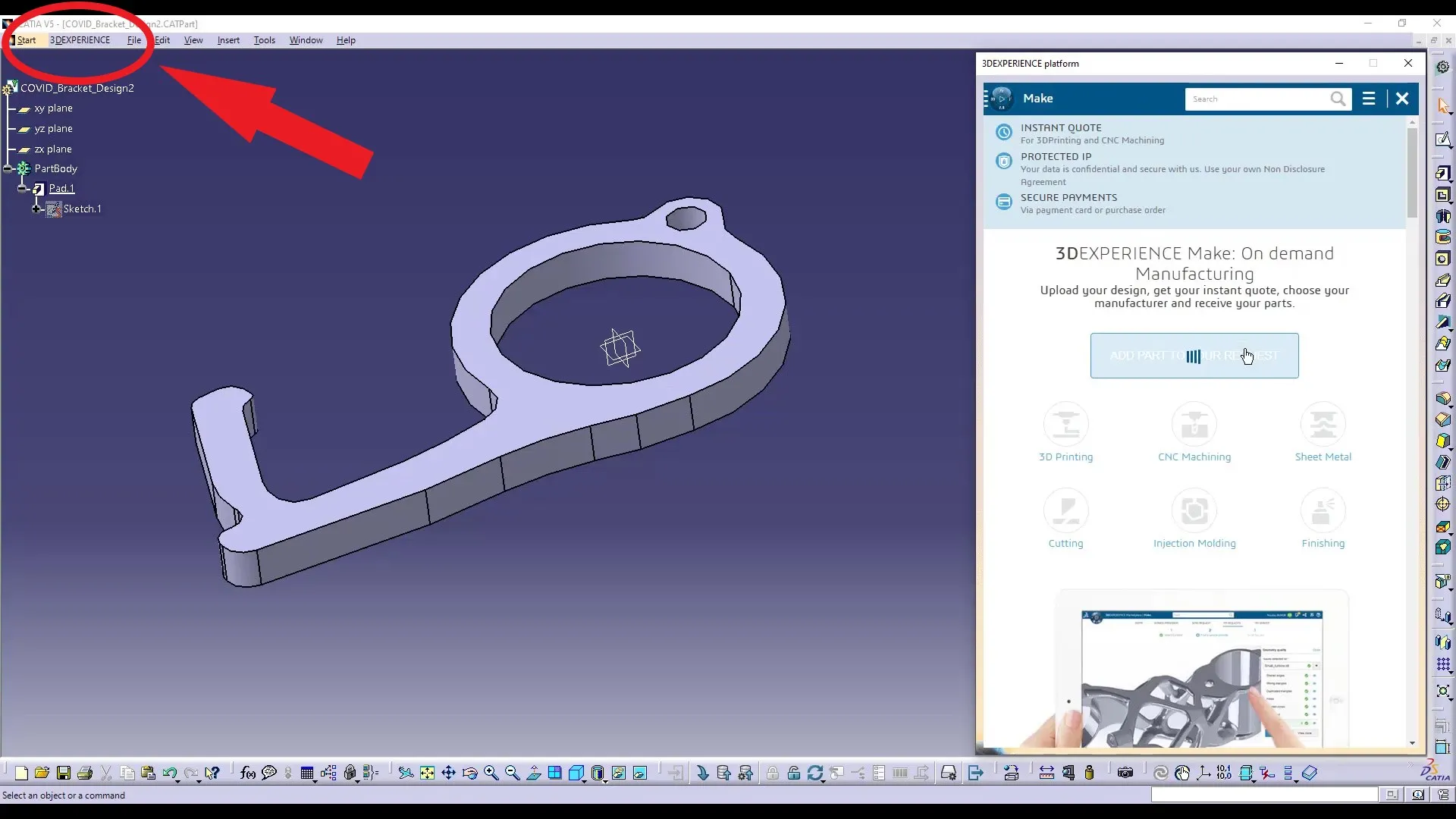Toggle the Hide/Show visibility tool
This screenshot has width=1456, height=819.
pyautogui.click(x=620, y=773)
